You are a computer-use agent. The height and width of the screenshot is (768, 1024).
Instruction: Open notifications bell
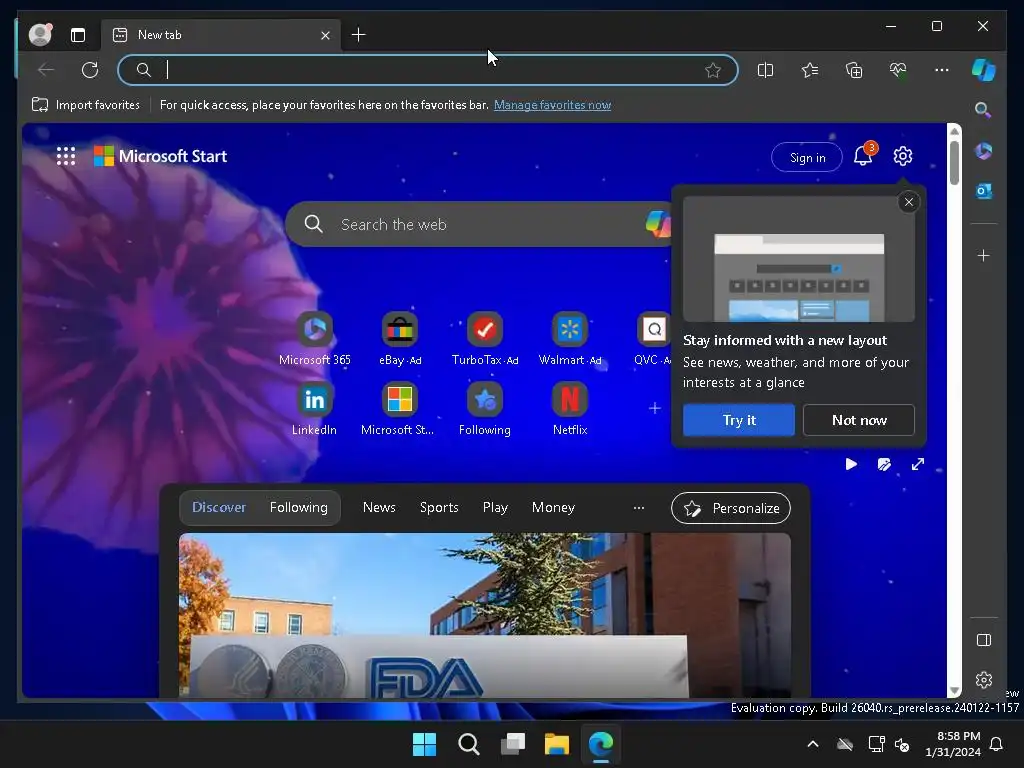(863, 156)
